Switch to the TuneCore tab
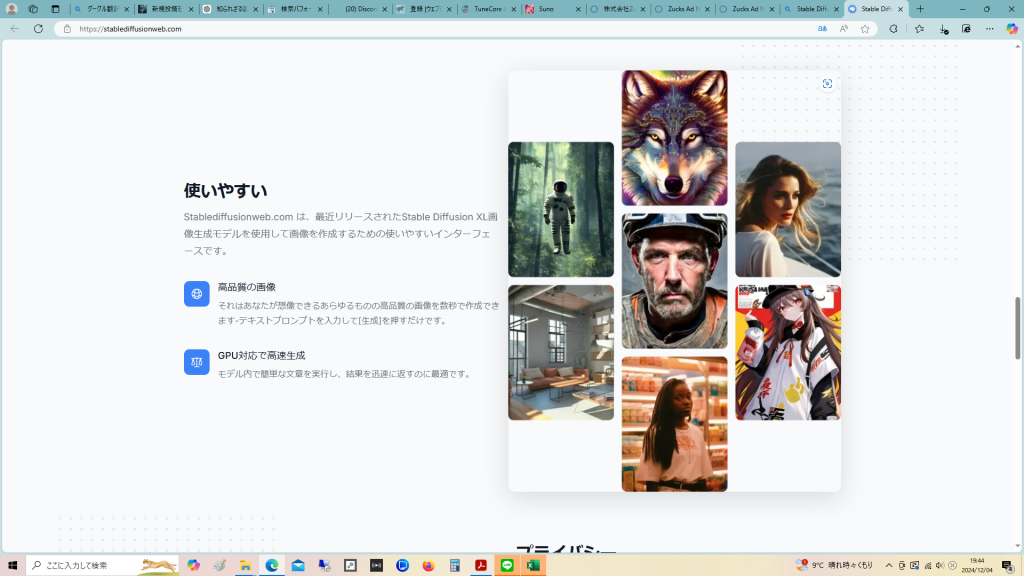Viewport: 1024px width, 576px height. point(487,9)
